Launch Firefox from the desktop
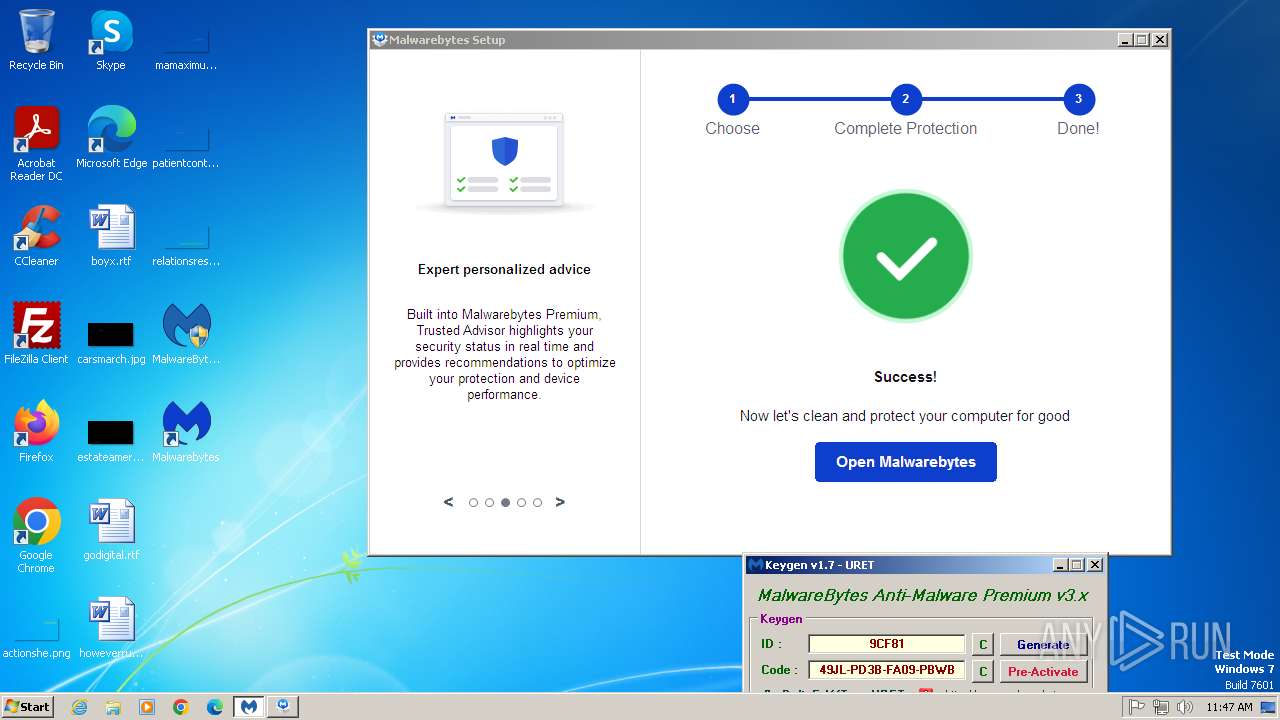 point(36,432)
